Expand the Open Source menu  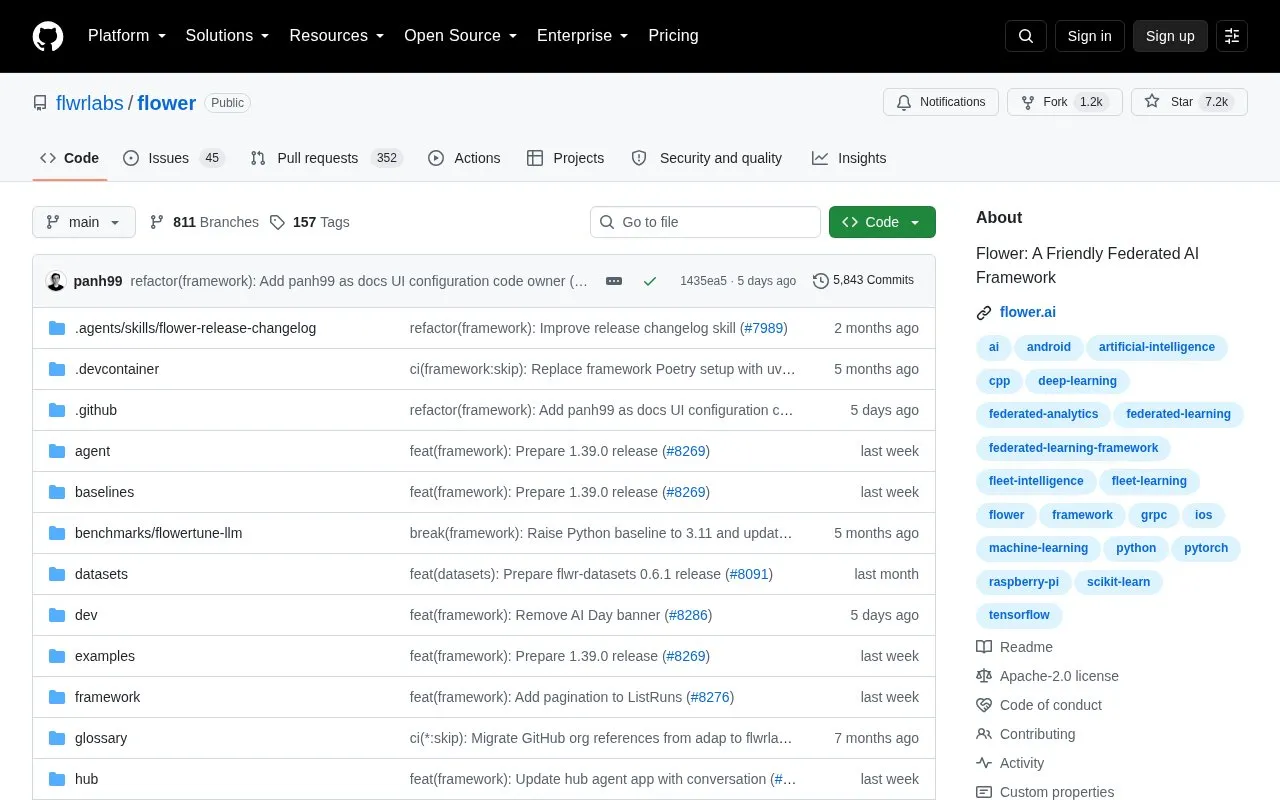pos(460,36)
